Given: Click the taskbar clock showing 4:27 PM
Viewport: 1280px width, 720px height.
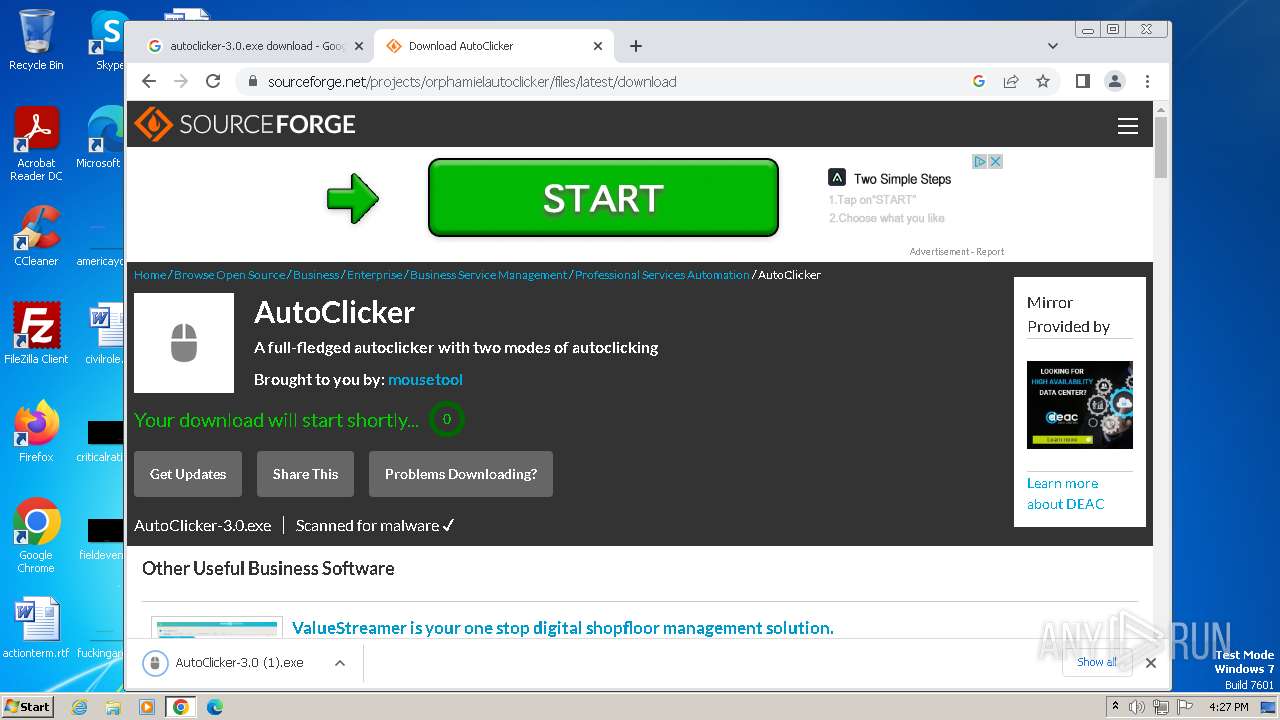Looking at the screenshot, I should [1228, 707].
